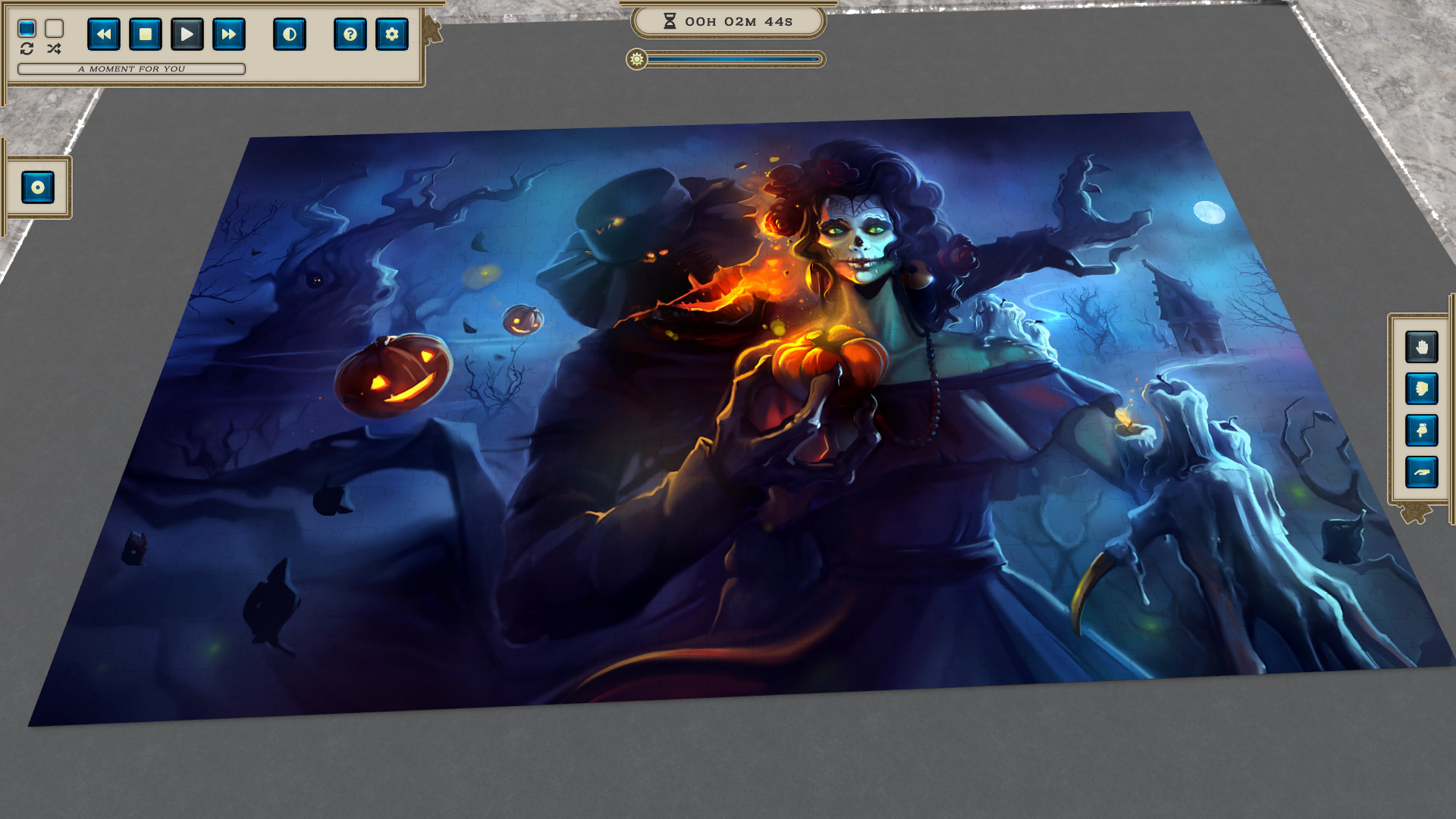1456x819 pixels.
Task: Collapse music panel via its puzzle-piece tab
Action: pos(432,28)
